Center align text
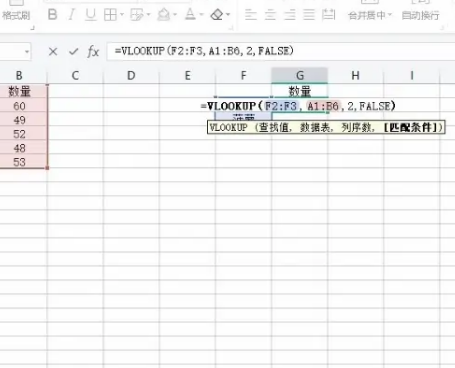The image size is (455, 368). pos(270,15)
